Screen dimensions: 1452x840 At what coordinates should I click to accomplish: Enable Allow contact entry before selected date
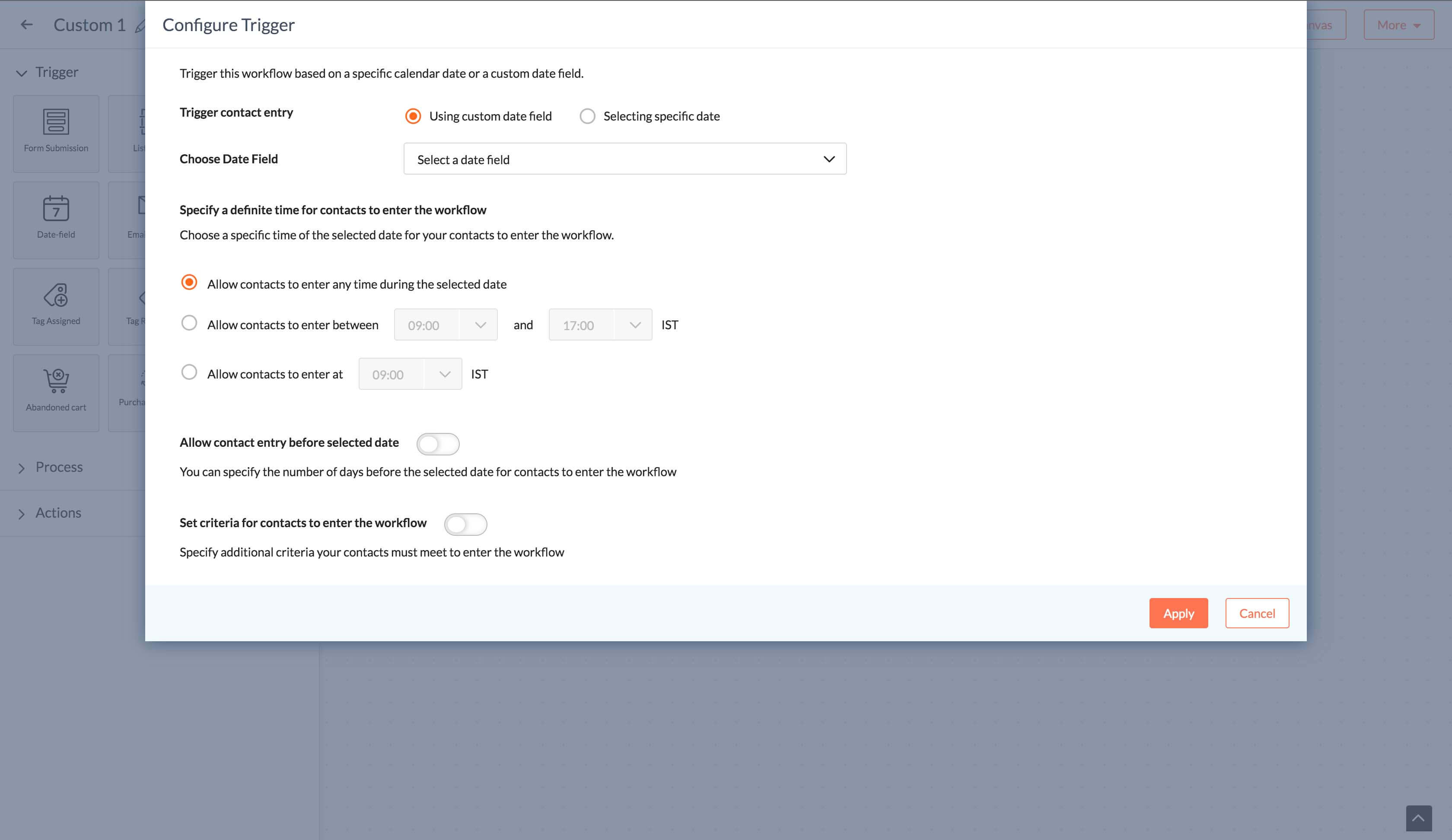437,442
